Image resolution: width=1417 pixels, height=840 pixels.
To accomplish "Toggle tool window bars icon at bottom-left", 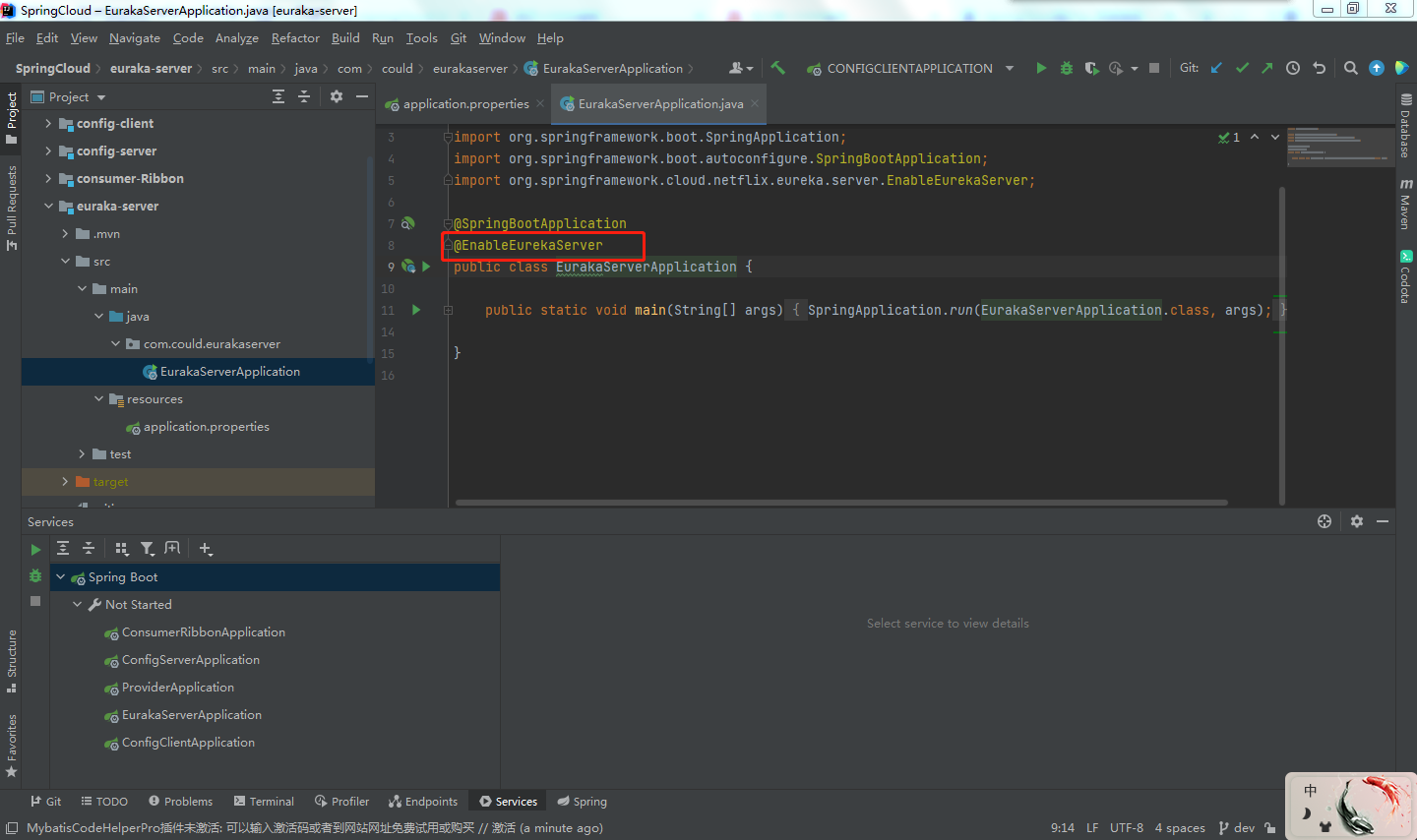I will tap(12, 828).
